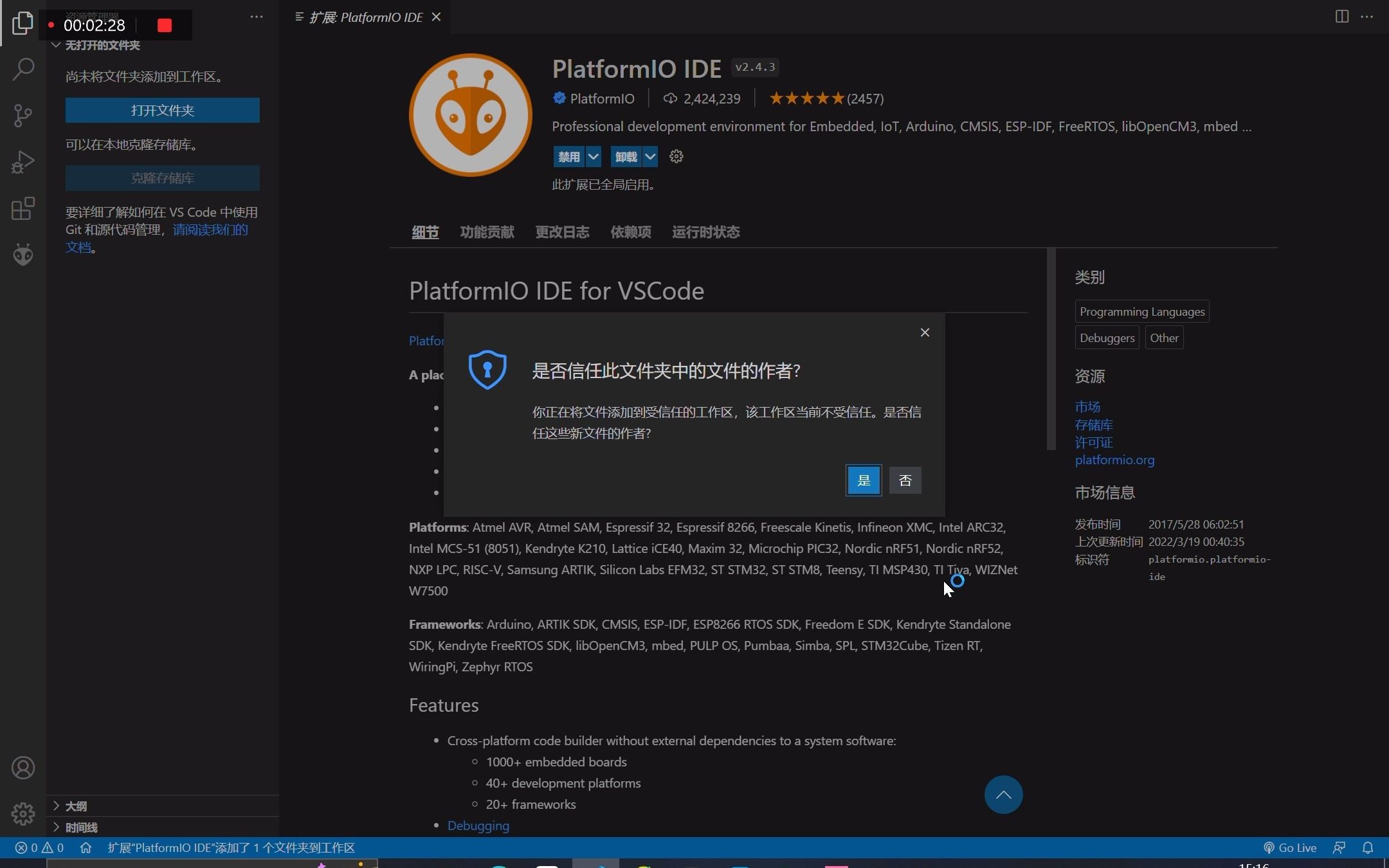Open the Source Control view icon
Image resolution: width=1389 pixels, height=868 pixels.
(x=23, y=116)
